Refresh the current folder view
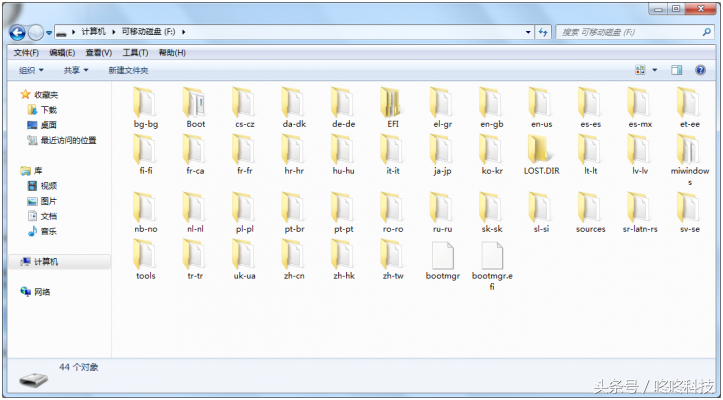 point(543,32)
